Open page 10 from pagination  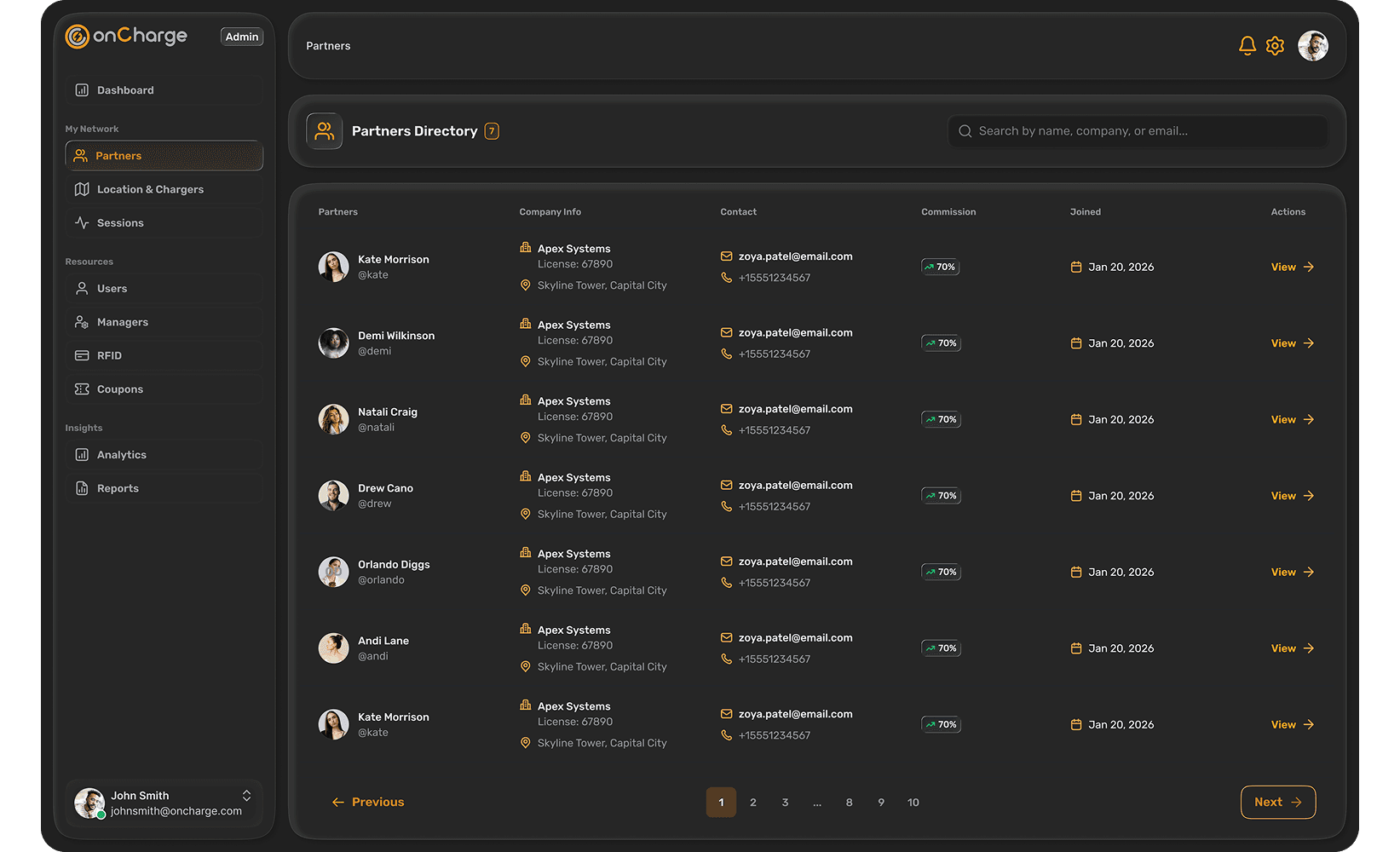tap(913, 802)
